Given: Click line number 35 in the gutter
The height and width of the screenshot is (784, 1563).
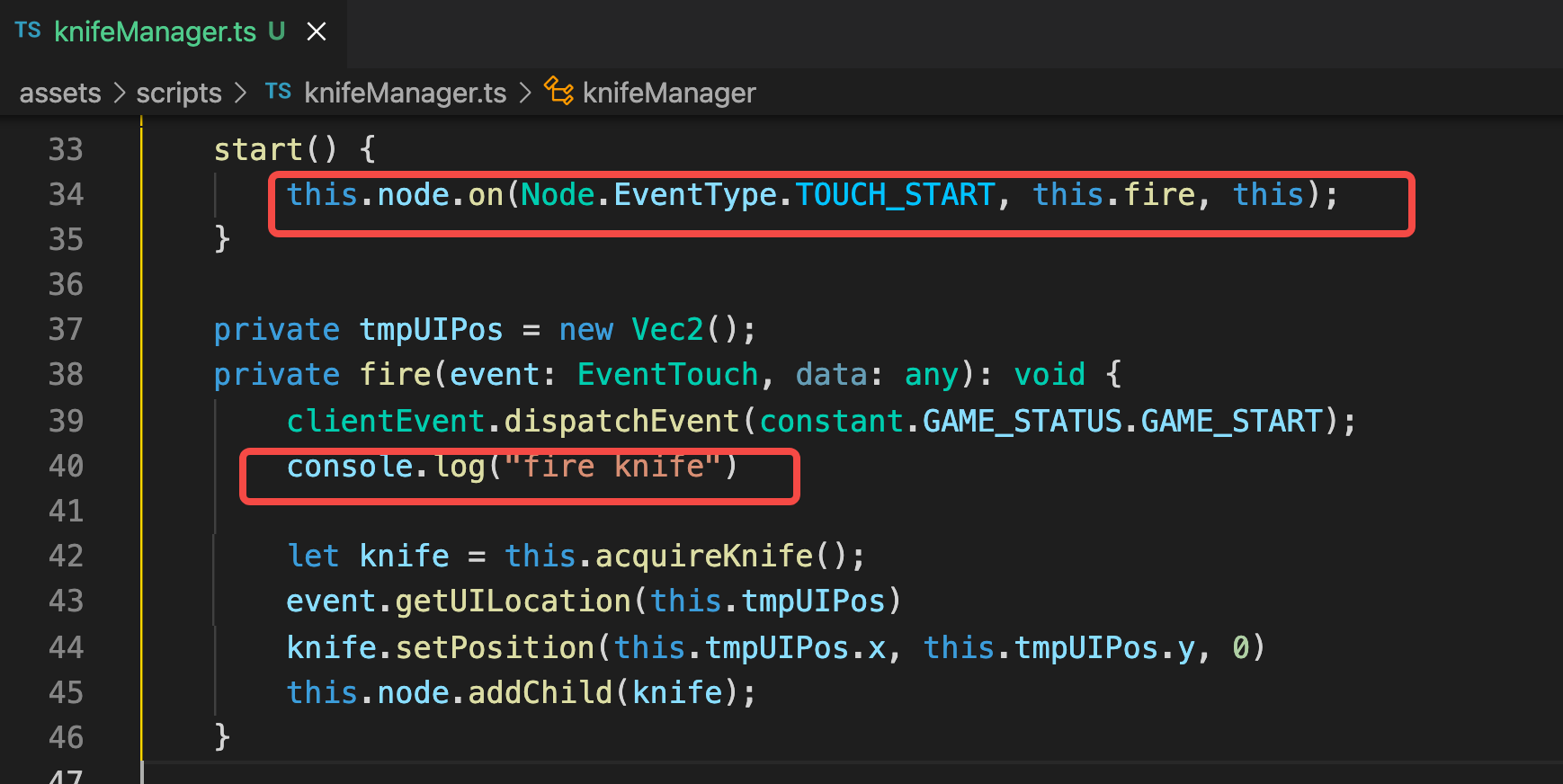Looking at the screenshot, I should pos(66,239).
